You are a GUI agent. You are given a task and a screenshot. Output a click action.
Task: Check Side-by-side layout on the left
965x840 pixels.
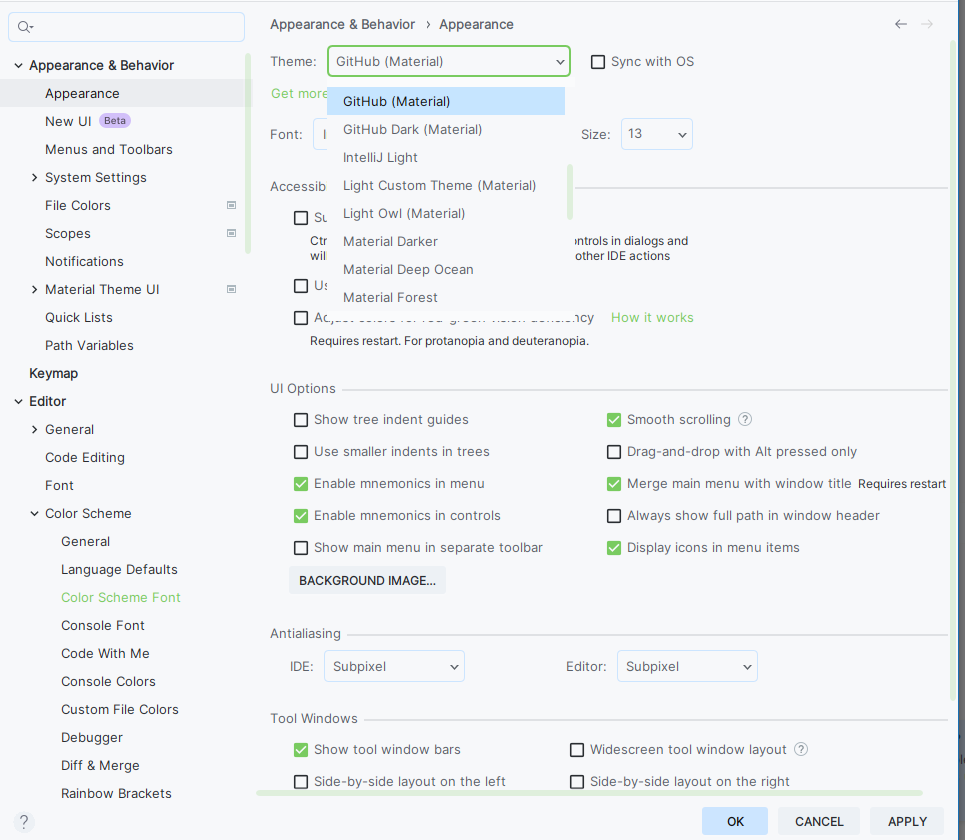click(x=301, y=782)
